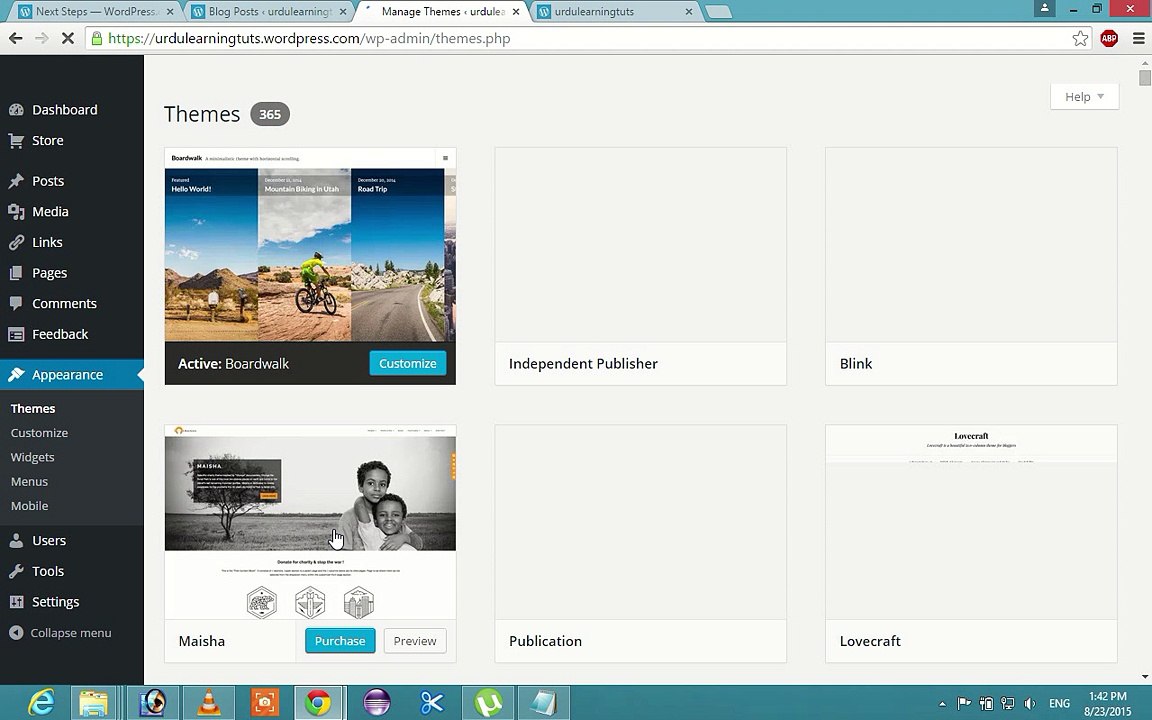Click the Publication theme name
Image resolution: width=1152 pixels, height=720 pixels.
pos(545,641)
